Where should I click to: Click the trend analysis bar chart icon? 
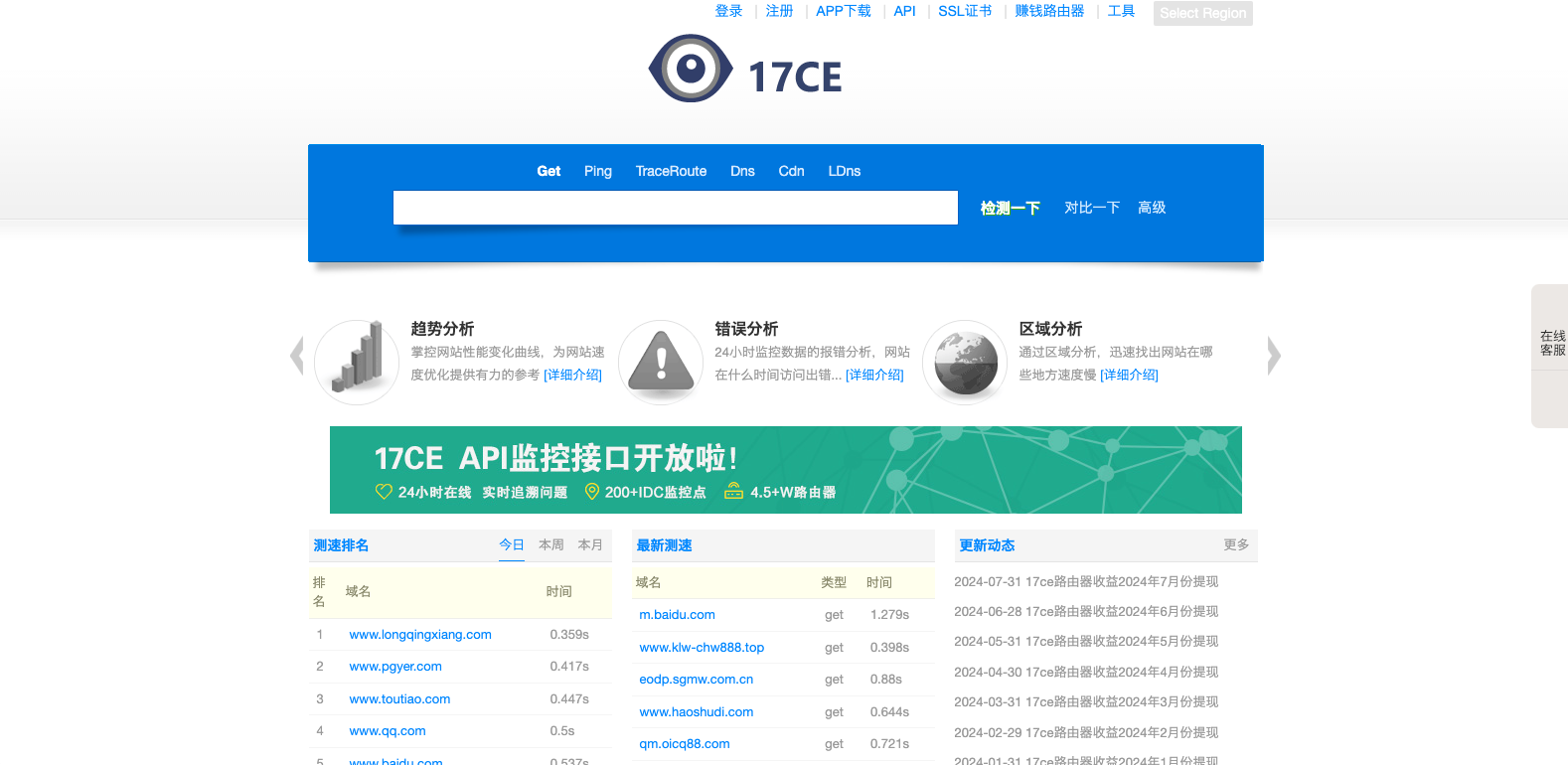(357, 362)
